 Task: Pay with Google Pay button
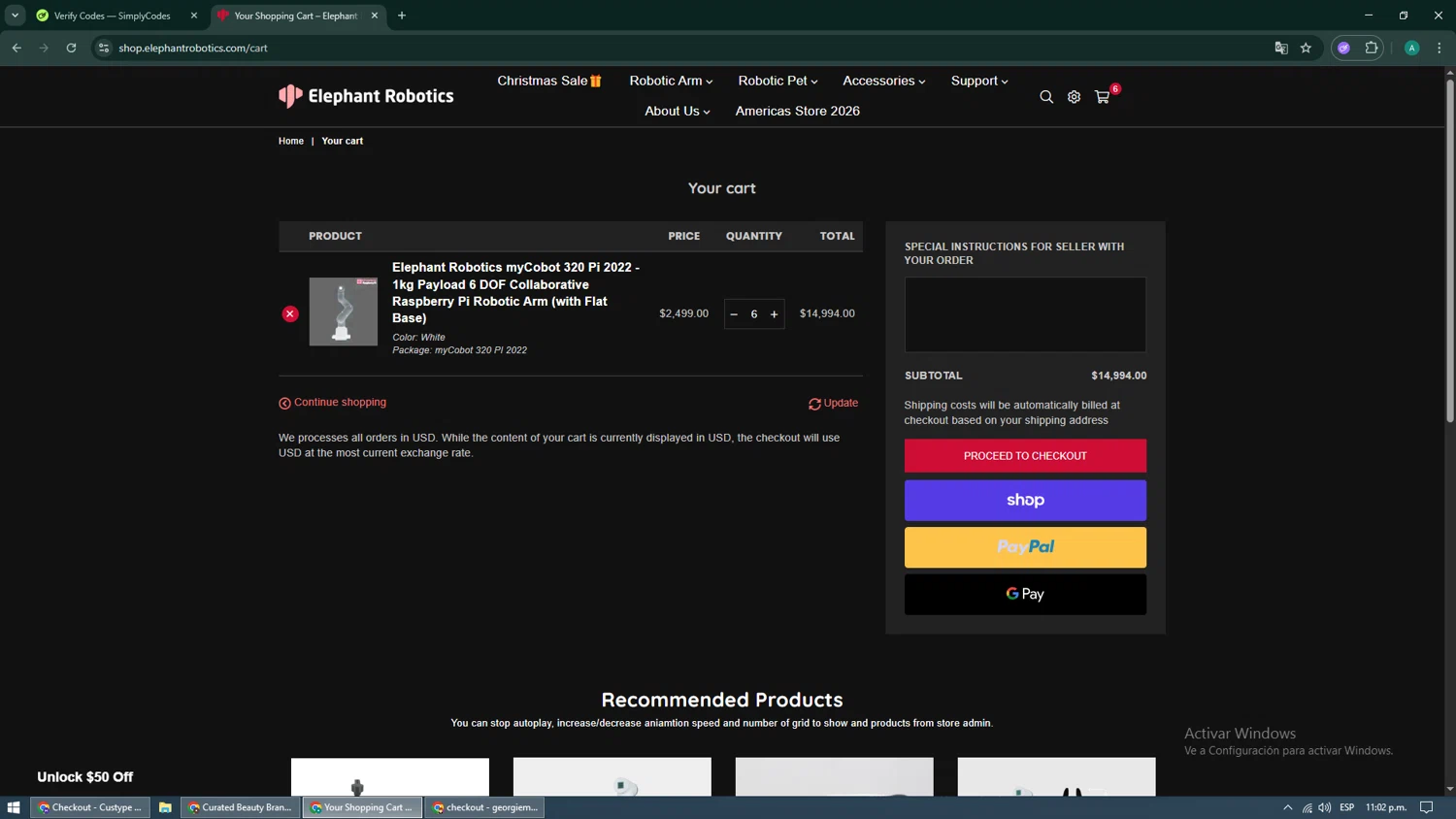(x=1025, y=594)
